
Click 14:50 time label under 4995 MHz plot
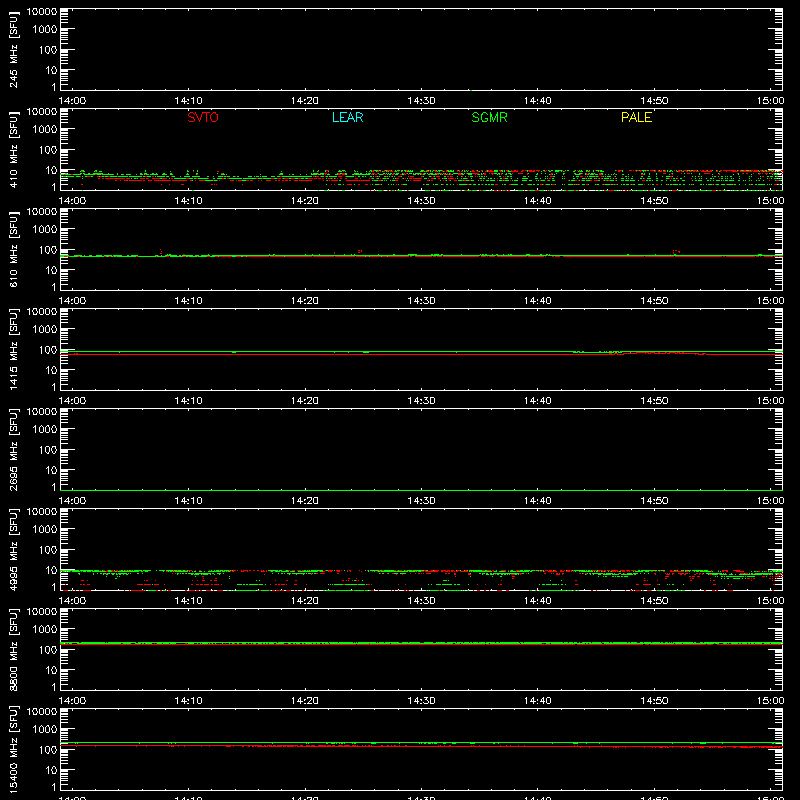coord(654,601)
